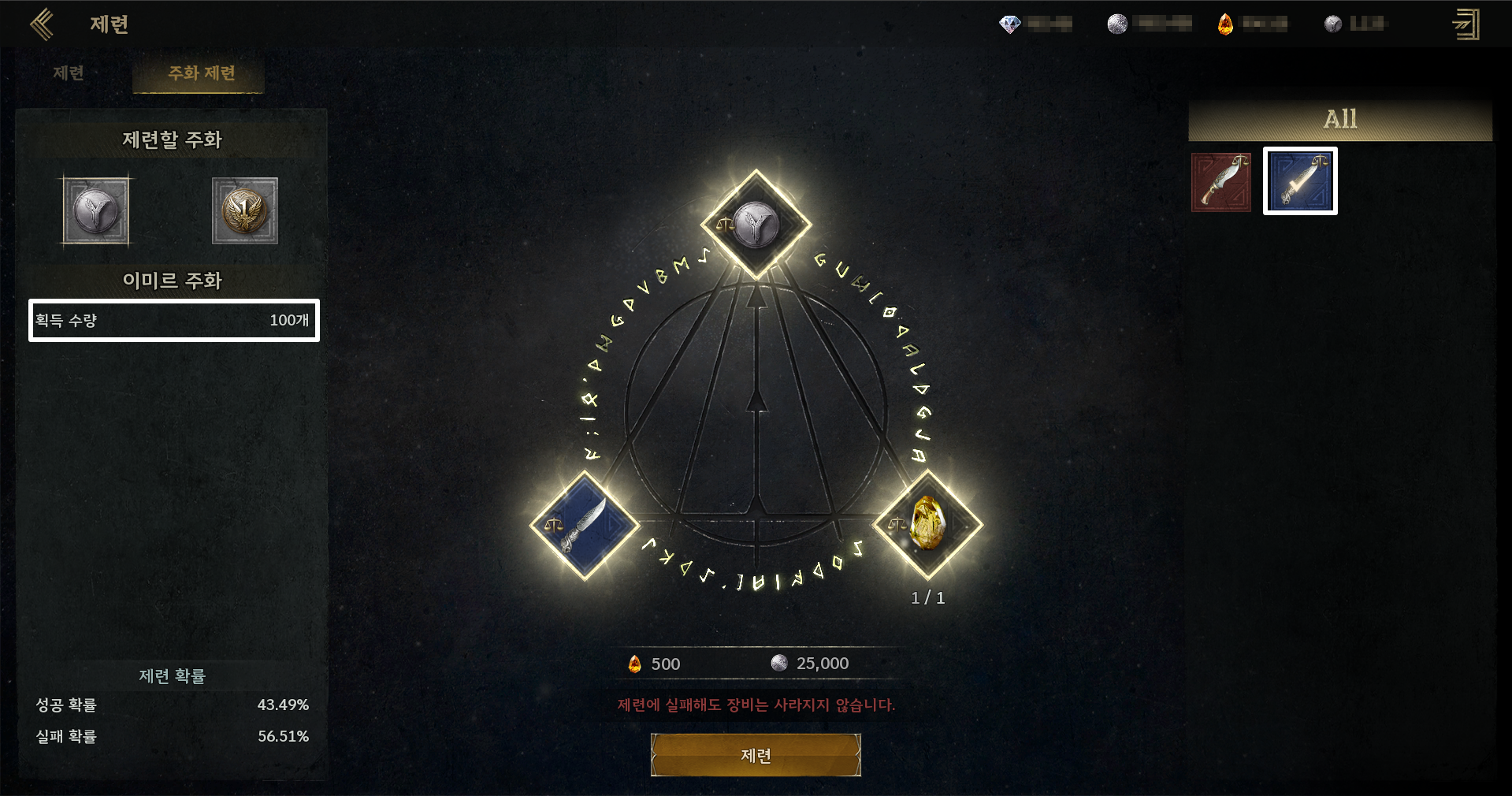The height and width of the screenshot is (796, 1512).
Task: Click the blue dagger slot in the triangle
Action: pos(585,526)
